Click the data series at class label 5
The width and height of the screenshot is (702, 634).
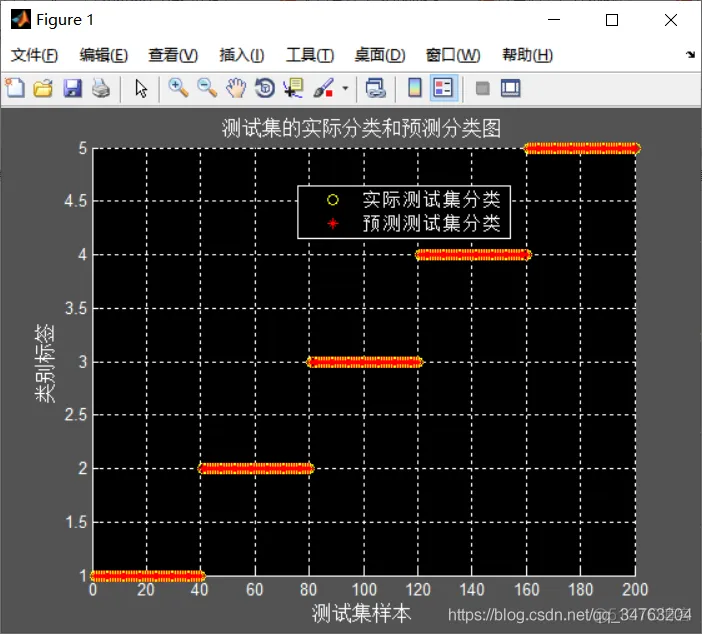582,148
